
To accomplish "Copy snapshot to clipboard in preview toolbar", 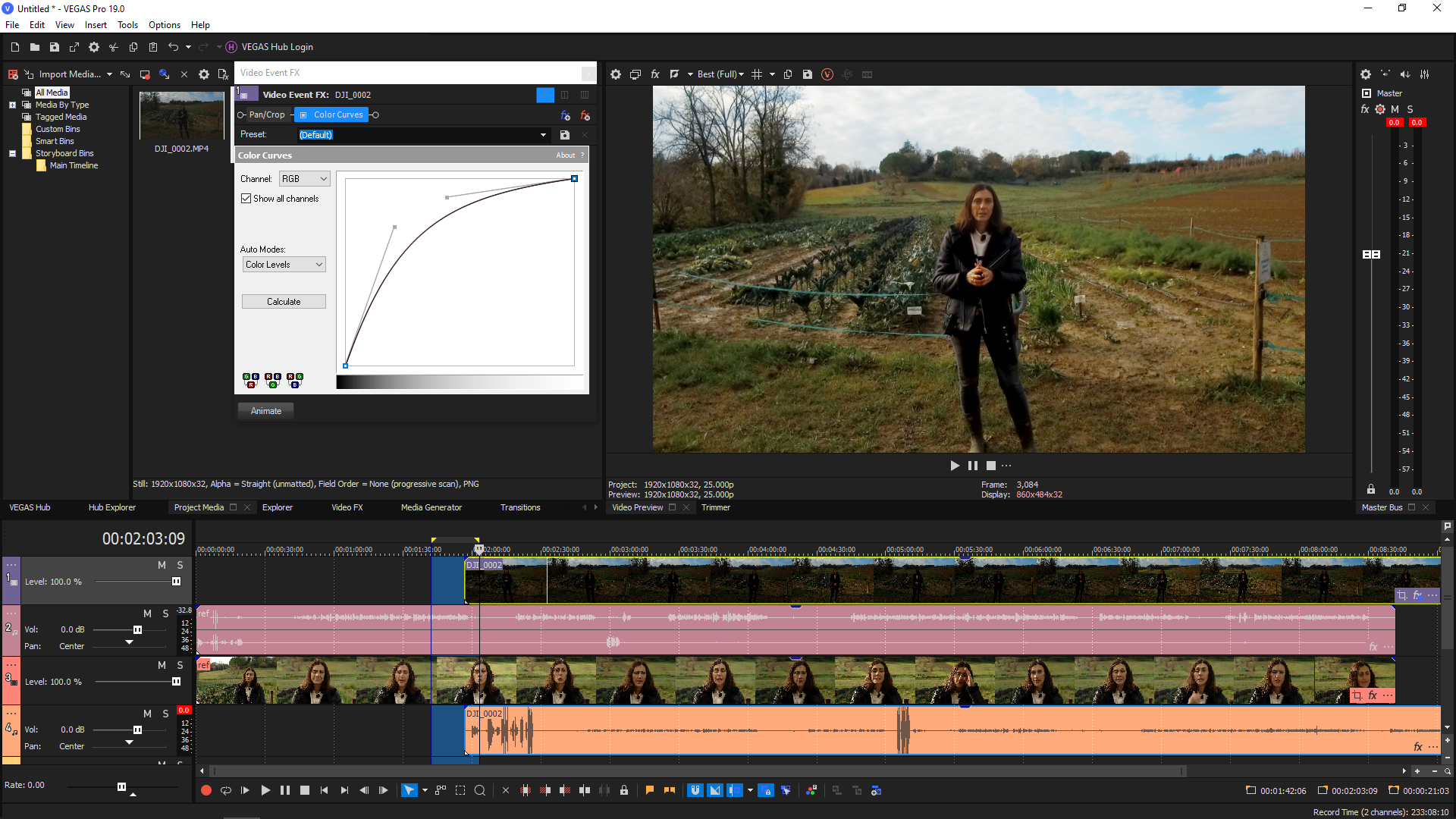I will [788, 74].
